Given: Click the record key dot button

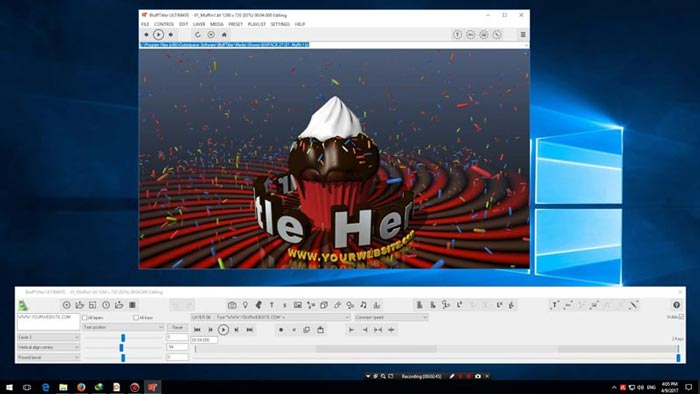Looking at the screenshot, I should point(281,330).
